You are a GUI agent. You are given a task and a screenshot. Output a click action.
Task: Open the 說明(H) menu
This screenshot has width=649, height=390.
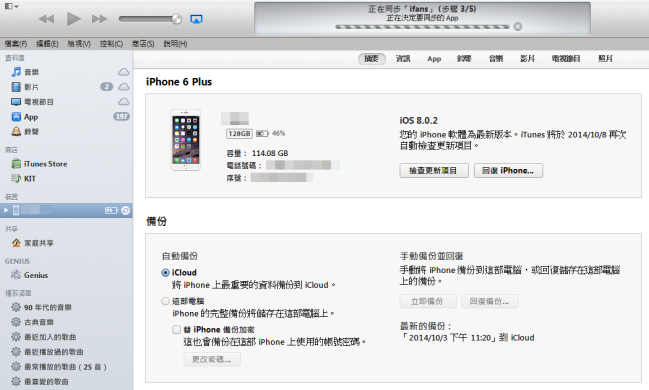tap(175, 43)
